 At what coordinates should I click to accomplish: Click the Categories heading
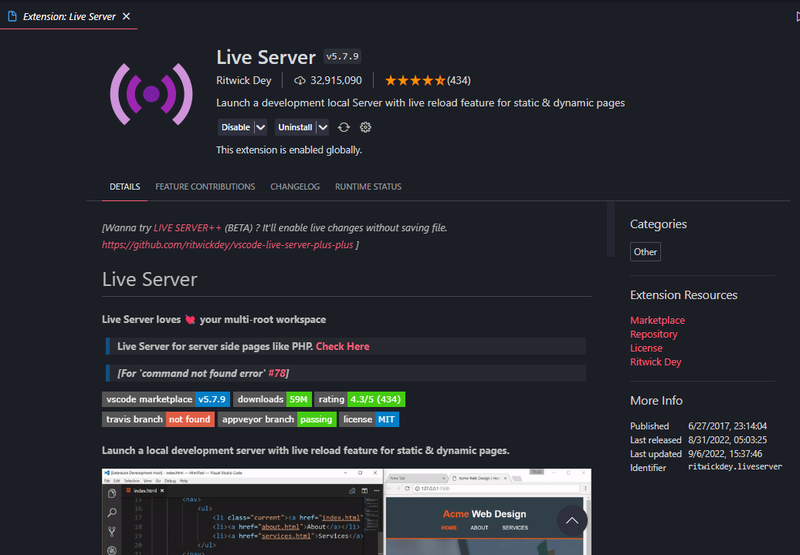point(658,224)
